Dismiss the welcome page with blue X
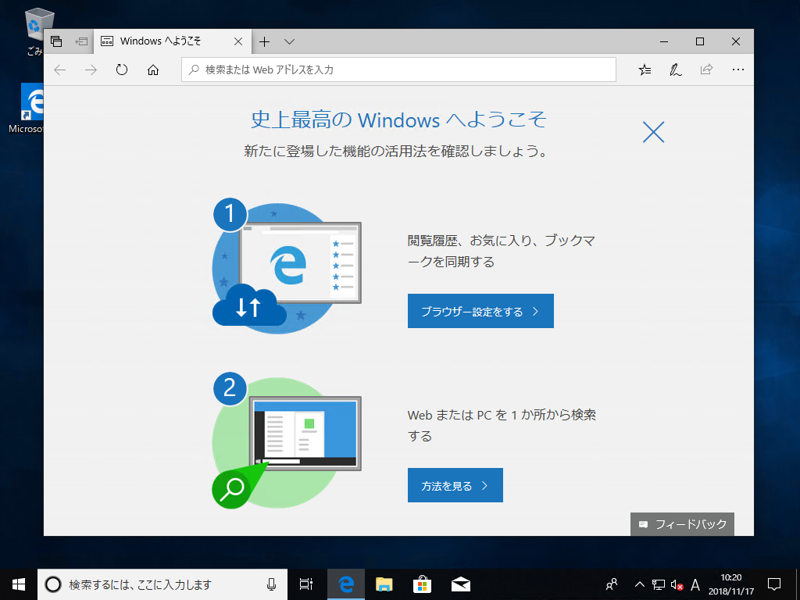Screen dimensions: 800x600 [654, 132]
